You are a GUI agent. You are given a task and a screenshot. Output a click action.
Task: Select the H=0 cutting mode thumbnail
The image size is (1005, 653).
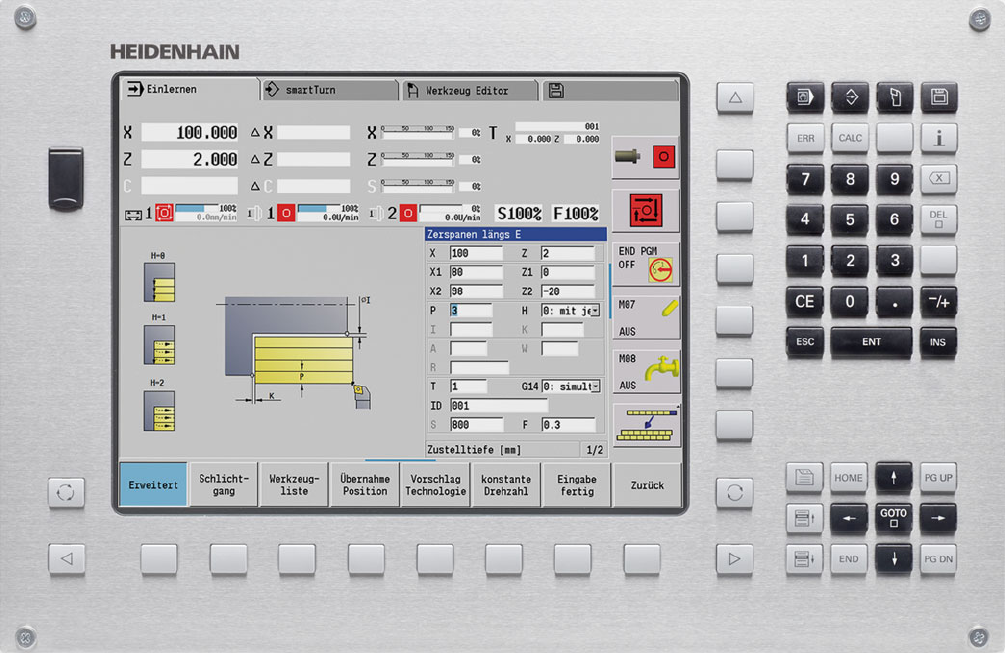(159, 282)
